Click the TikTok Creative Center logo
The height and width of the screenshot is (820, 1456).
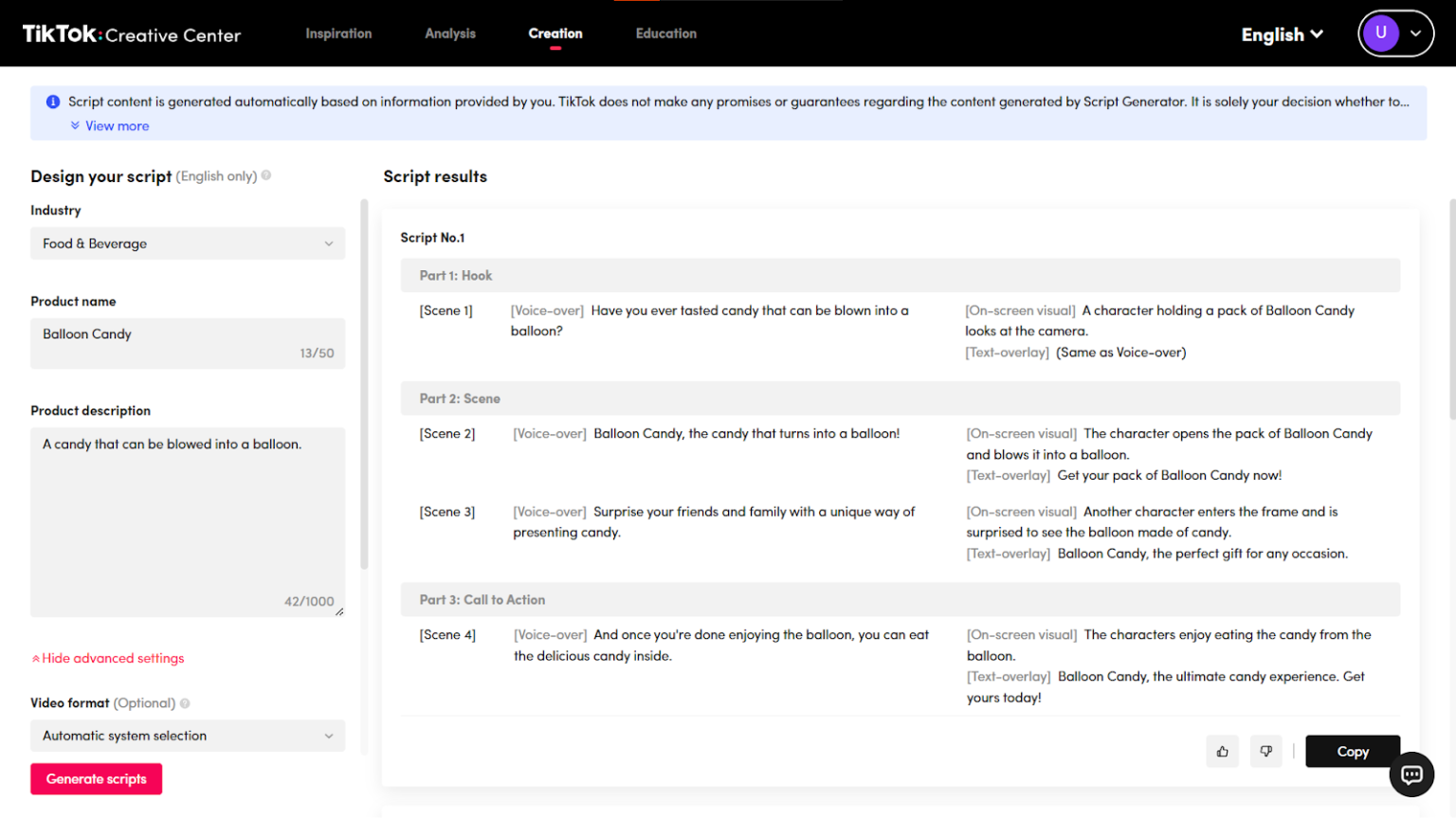coord(132,34)
